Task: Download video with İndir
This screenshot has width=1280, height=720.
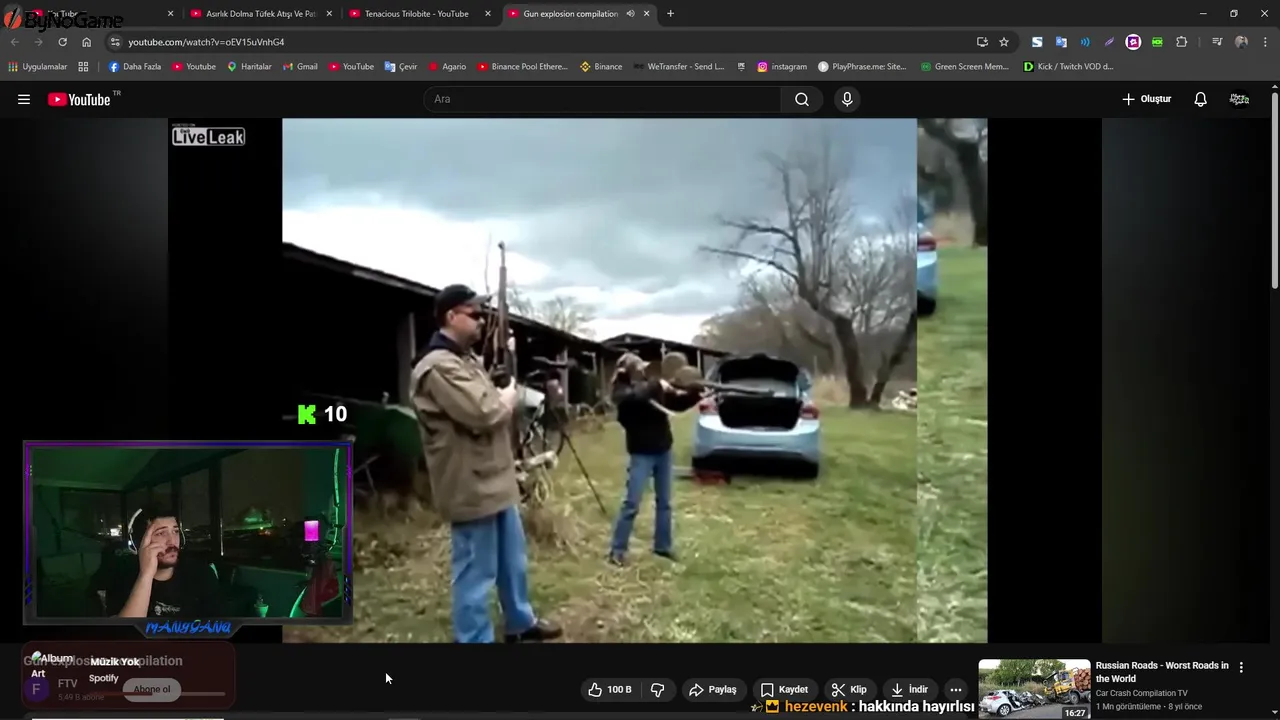Action: pyautogui.click(x=908, y=689)
